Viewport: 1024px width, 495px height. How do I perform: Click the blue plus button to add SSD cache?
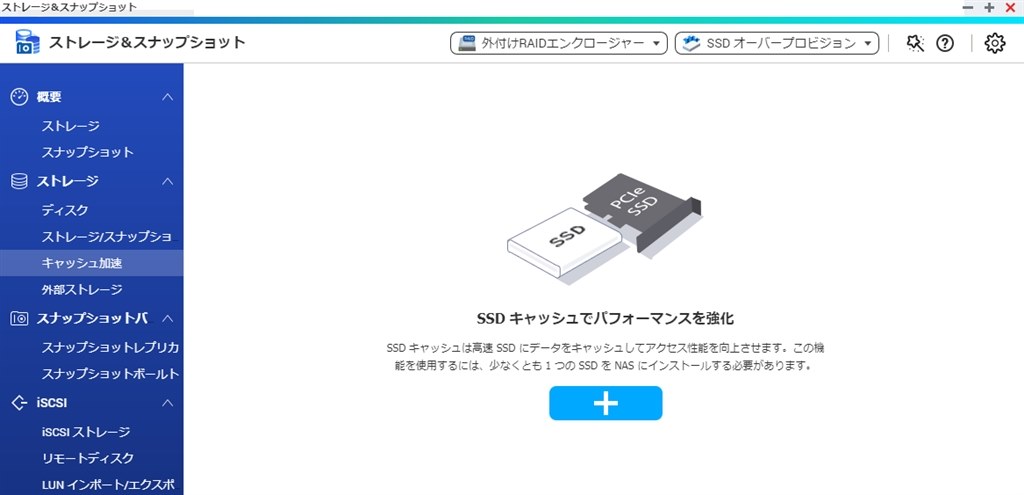pos(605,403)
